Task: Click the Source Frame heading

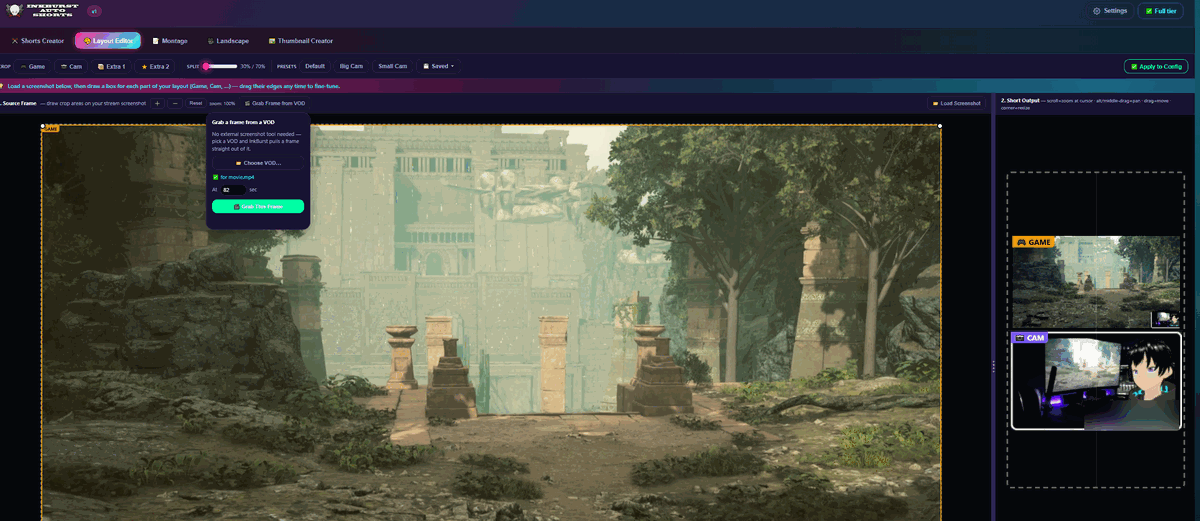Action: click(x=19, y=103)
